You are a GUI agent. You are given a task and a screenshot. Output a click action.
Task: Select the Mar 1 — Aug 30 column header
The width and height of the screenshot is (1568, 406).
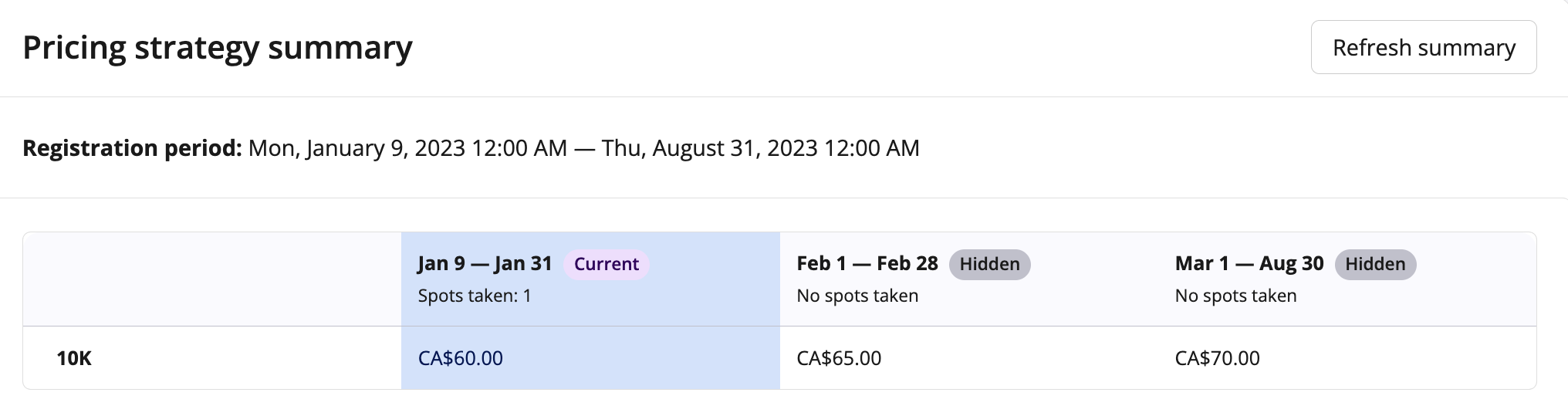coord(1249,264)
